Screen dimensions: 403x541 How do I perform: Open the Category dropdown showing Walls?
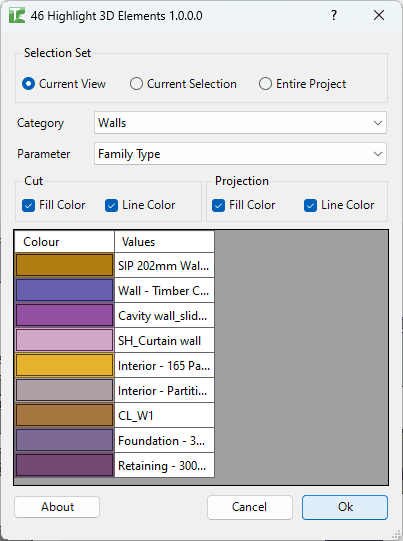(240, 122)
